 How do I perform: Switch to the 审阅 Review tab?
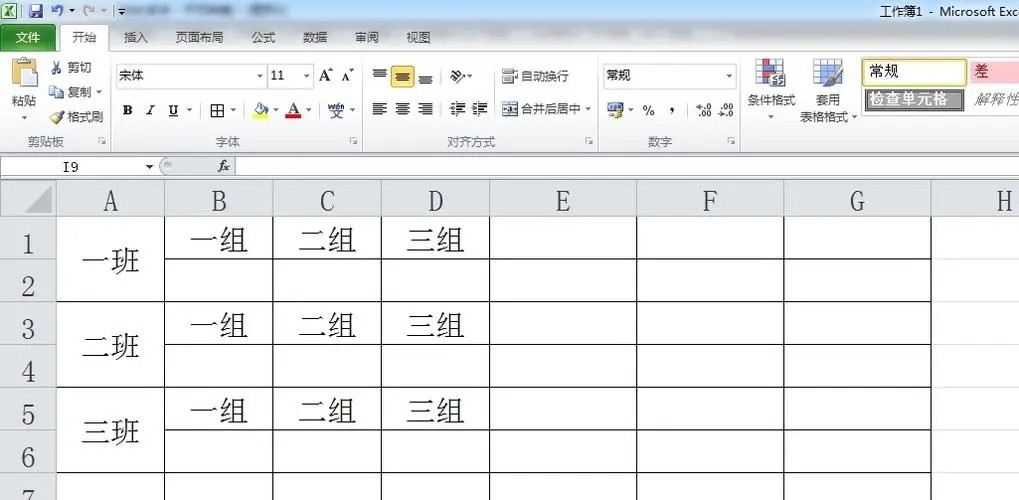pyautogui.click(x=367, y=38)
